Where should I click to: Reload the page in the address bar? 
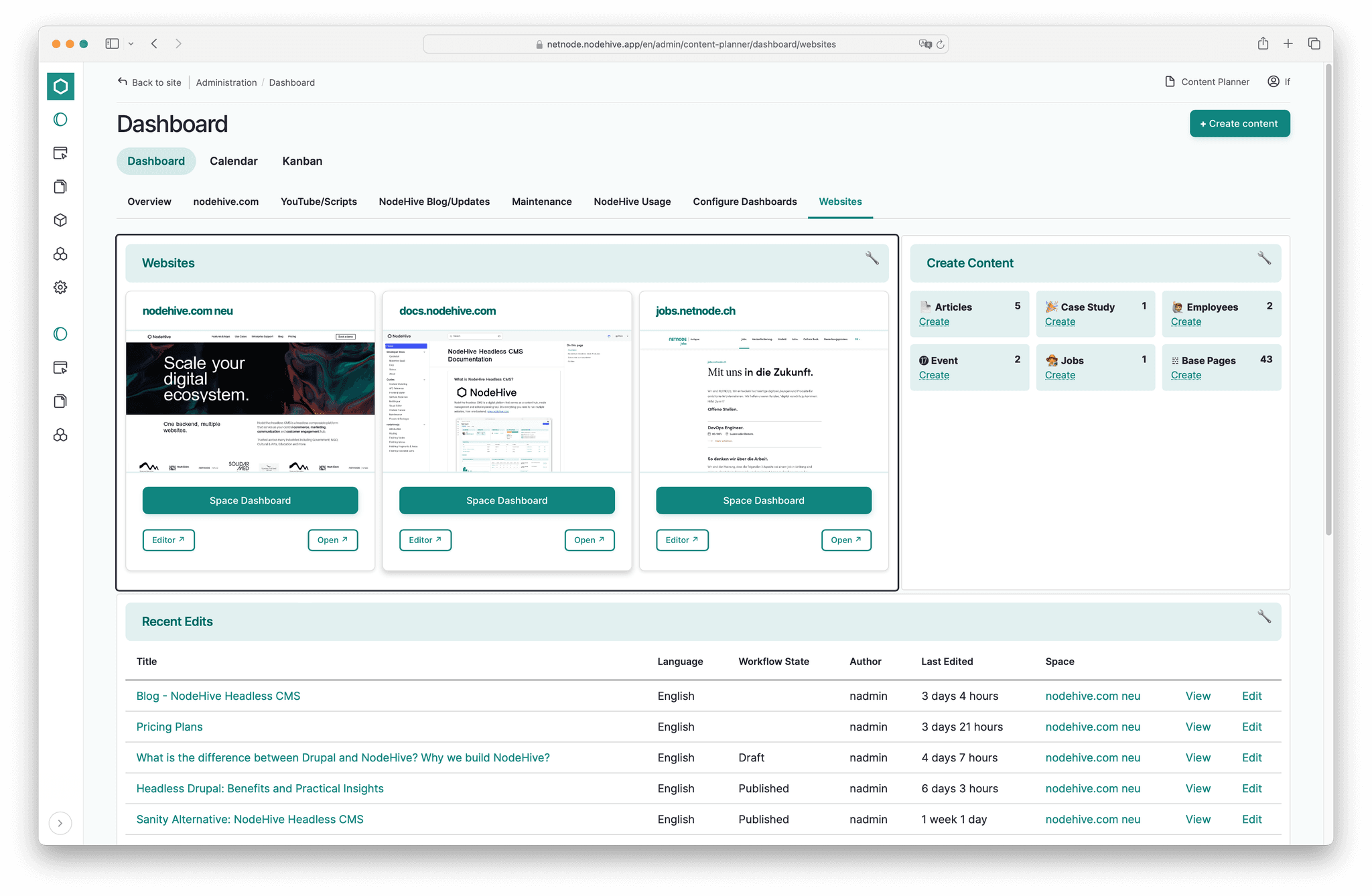pos(941,44)
